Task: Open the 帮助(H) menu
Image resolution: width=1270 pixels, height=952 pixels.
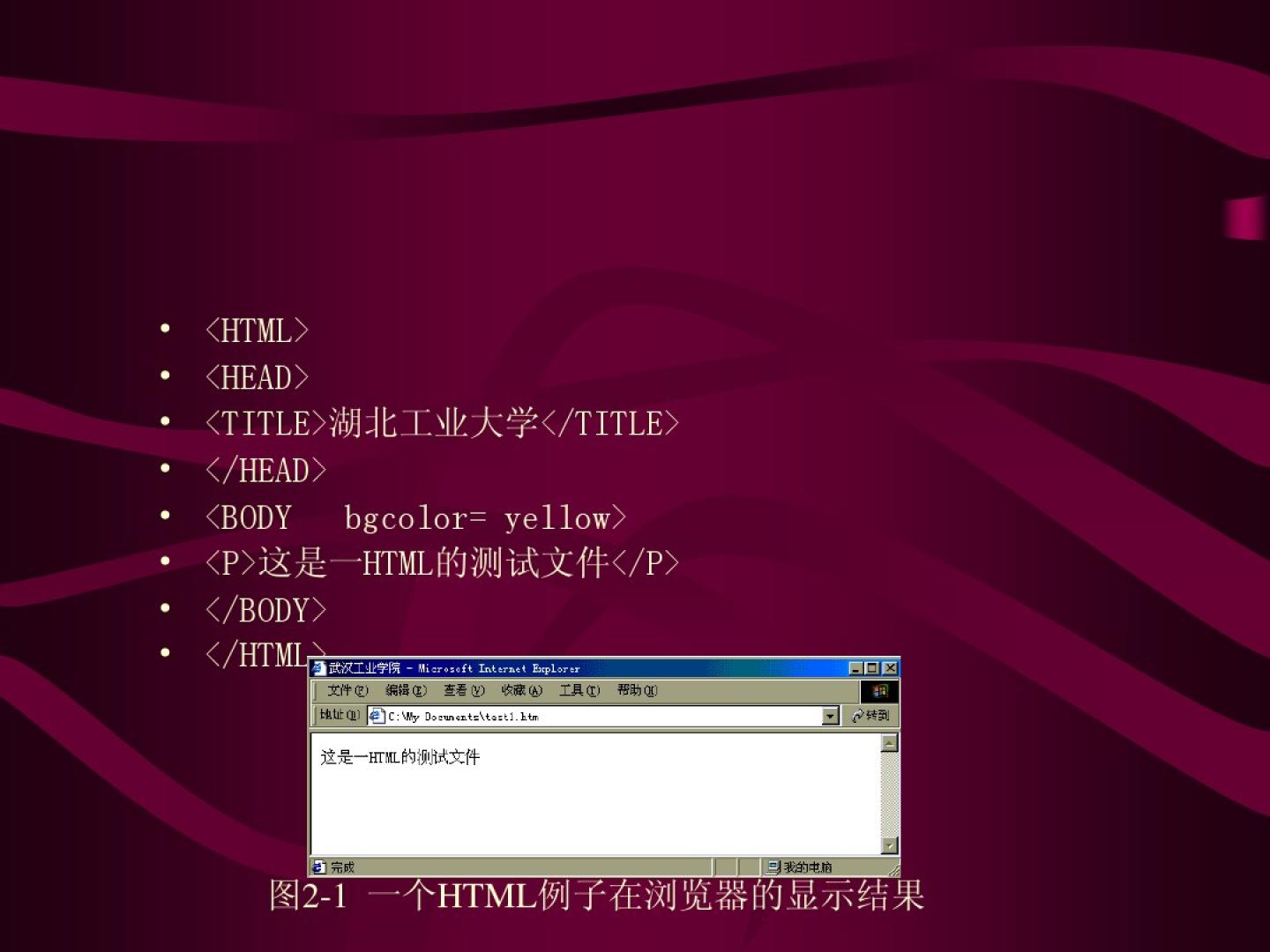Action: [637, 690]
